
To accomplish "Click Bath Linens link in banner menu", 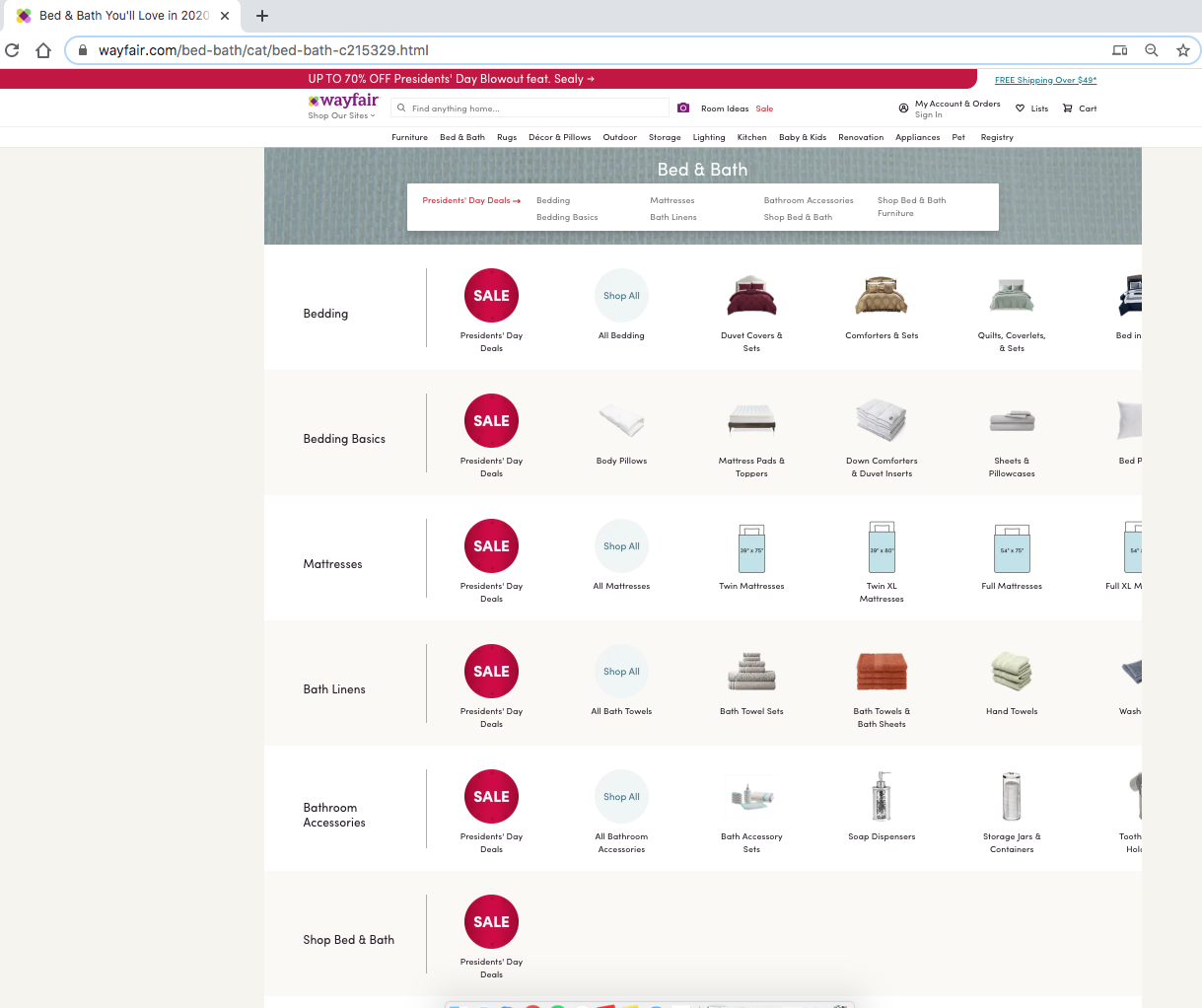I will (x=673, y=217).
